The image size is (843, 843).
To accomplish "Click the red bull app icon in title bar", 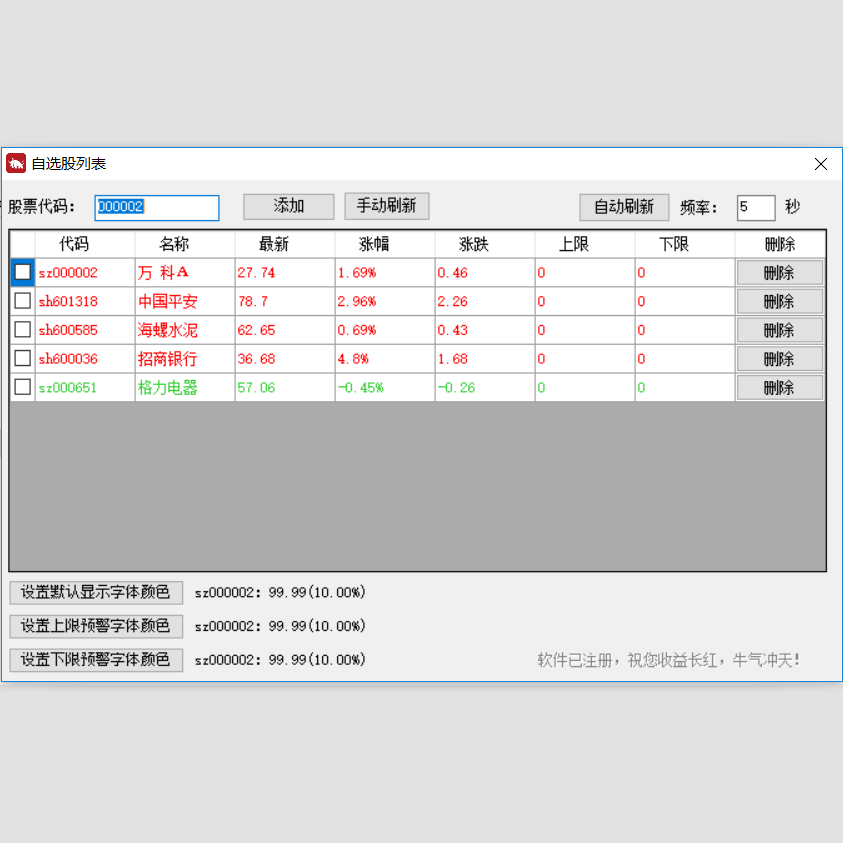I will pyautogui.click(x=16, y=163).
